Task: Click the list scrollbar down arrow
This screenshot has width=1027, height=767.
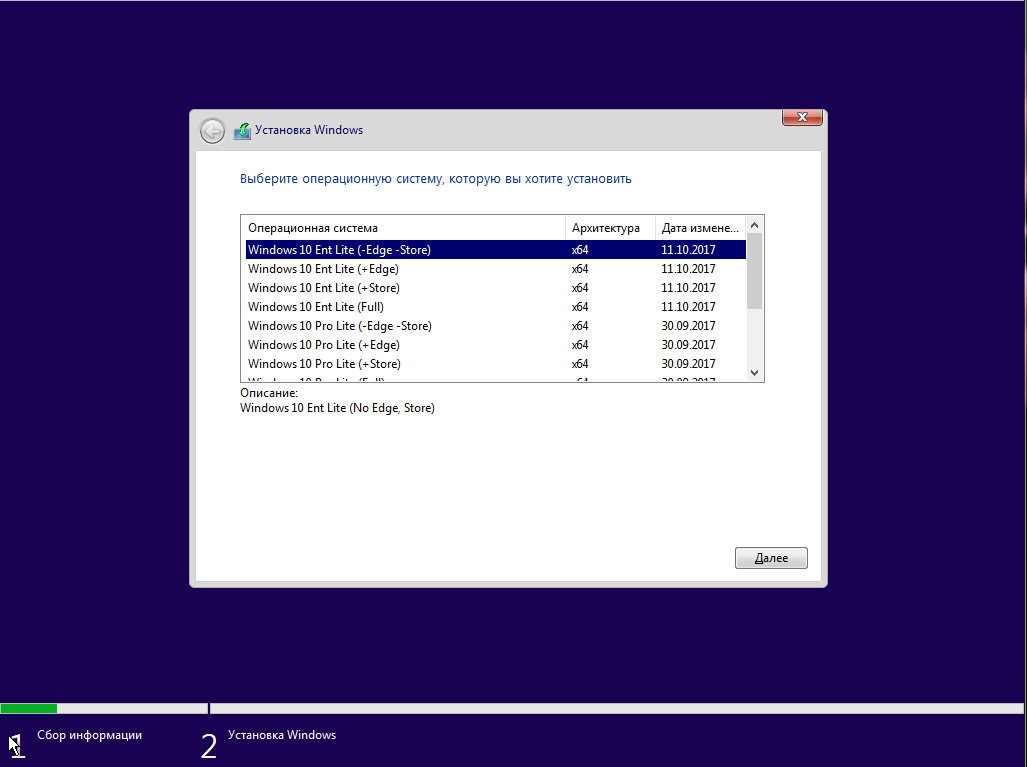Action: pyautogui.click(x=755, y=373)
